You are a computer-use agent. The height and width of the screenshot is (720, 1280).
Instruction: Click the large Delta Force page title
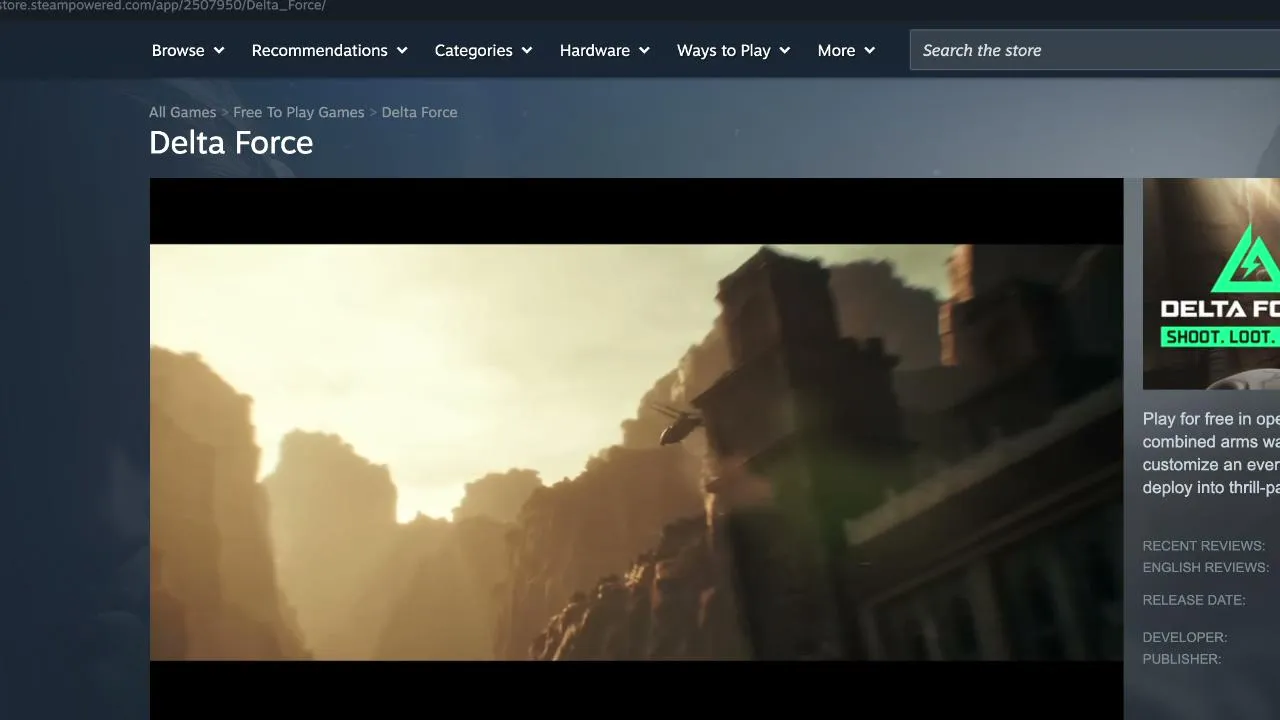tap(231, 143)
